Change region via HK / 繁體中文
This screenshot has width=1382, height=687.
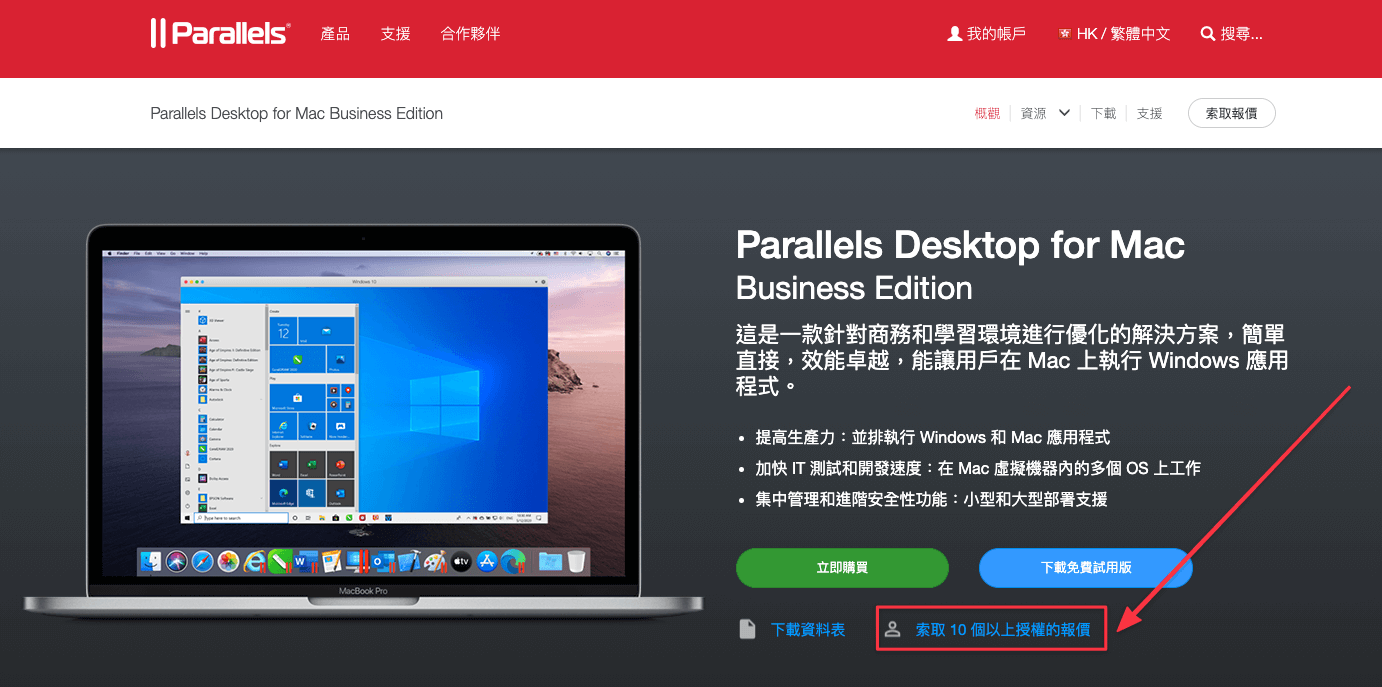1123,34
